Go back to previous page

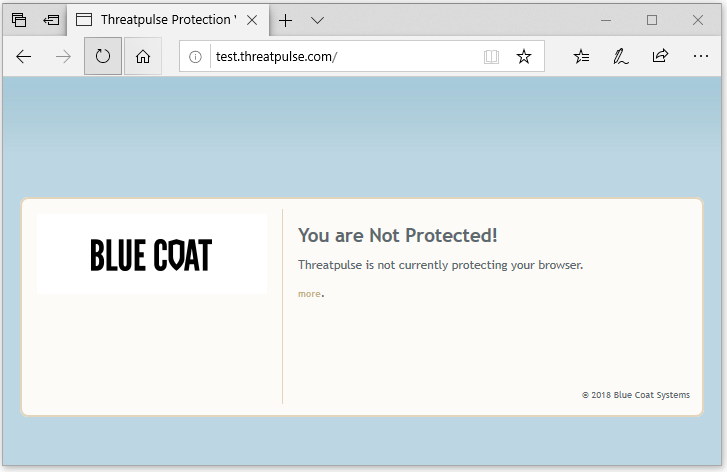pos(24,57)
